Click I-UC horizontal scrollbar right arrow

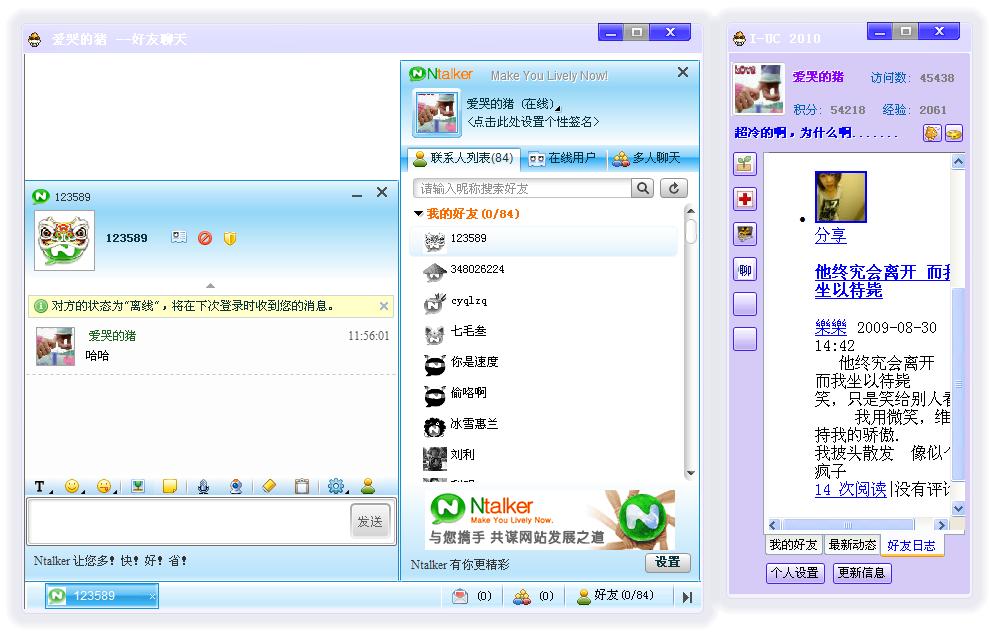pos(942,525)
